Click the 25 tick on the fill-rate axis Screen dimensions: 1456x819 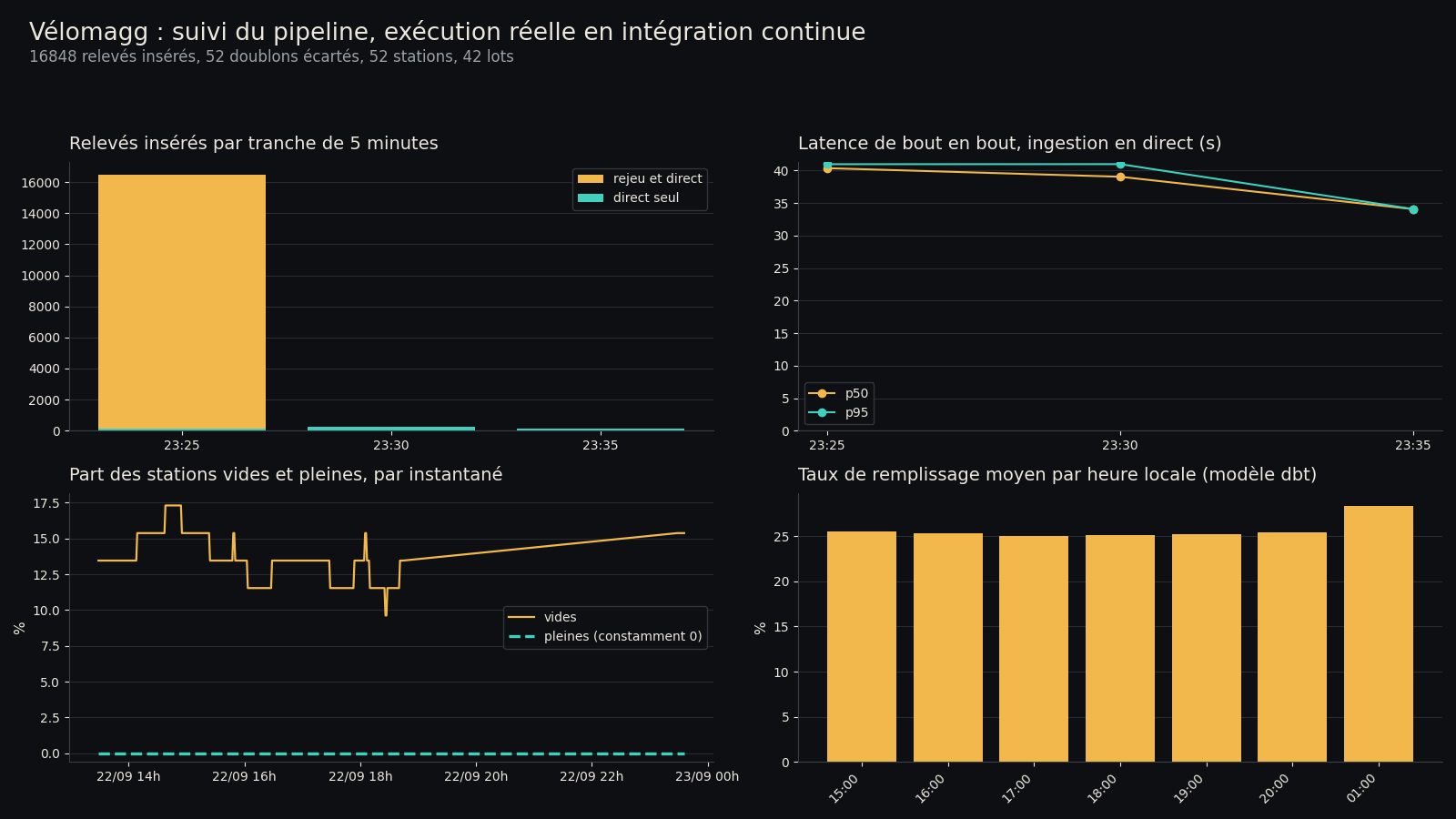tap(781, 537)
